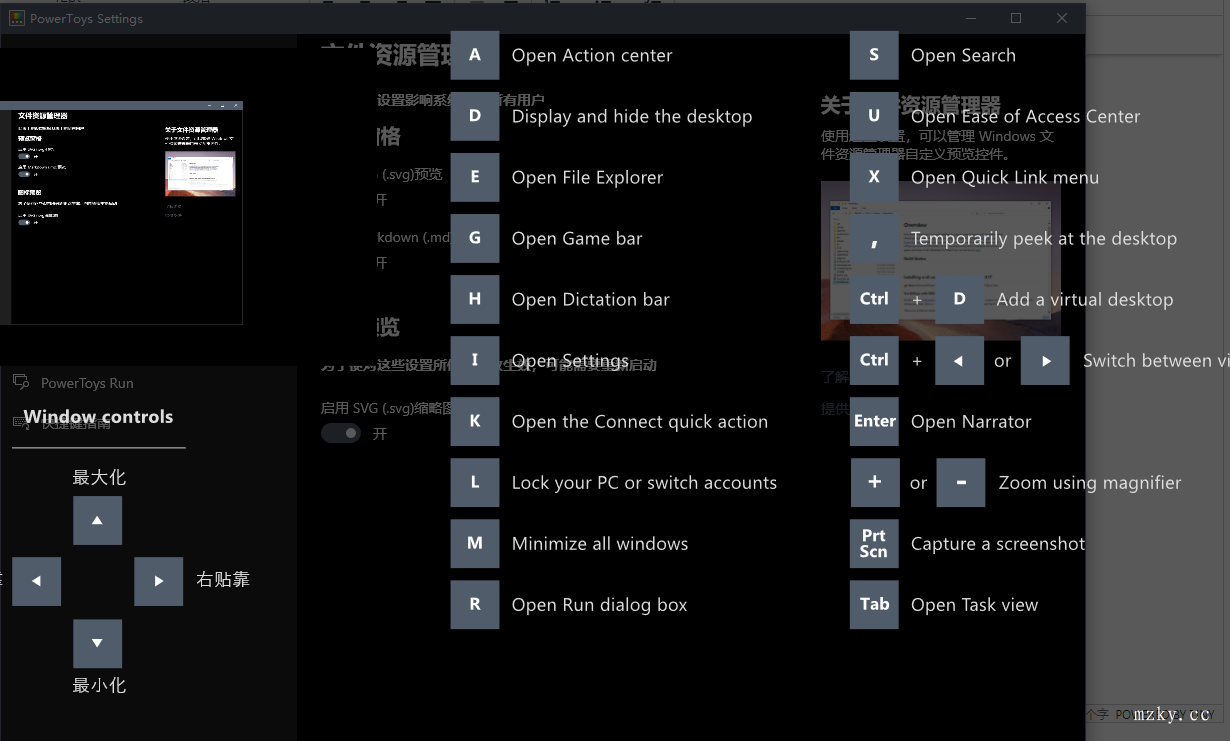
Task: Click the 'Capture a screenshot' label
Action: [998, 543]
